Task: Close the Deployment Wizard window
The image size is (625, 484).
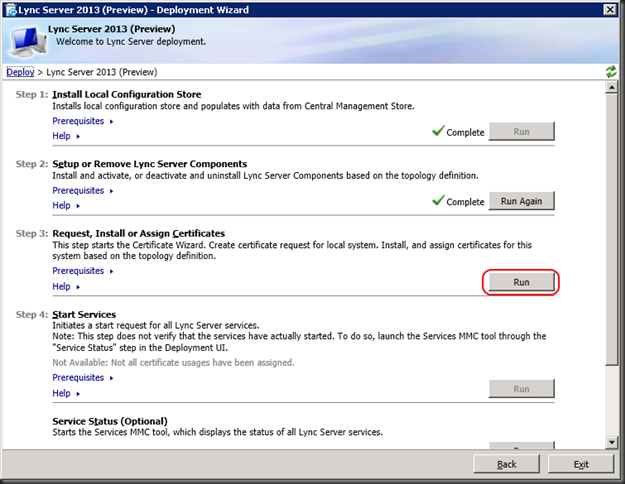Action: tap(610, 10)
